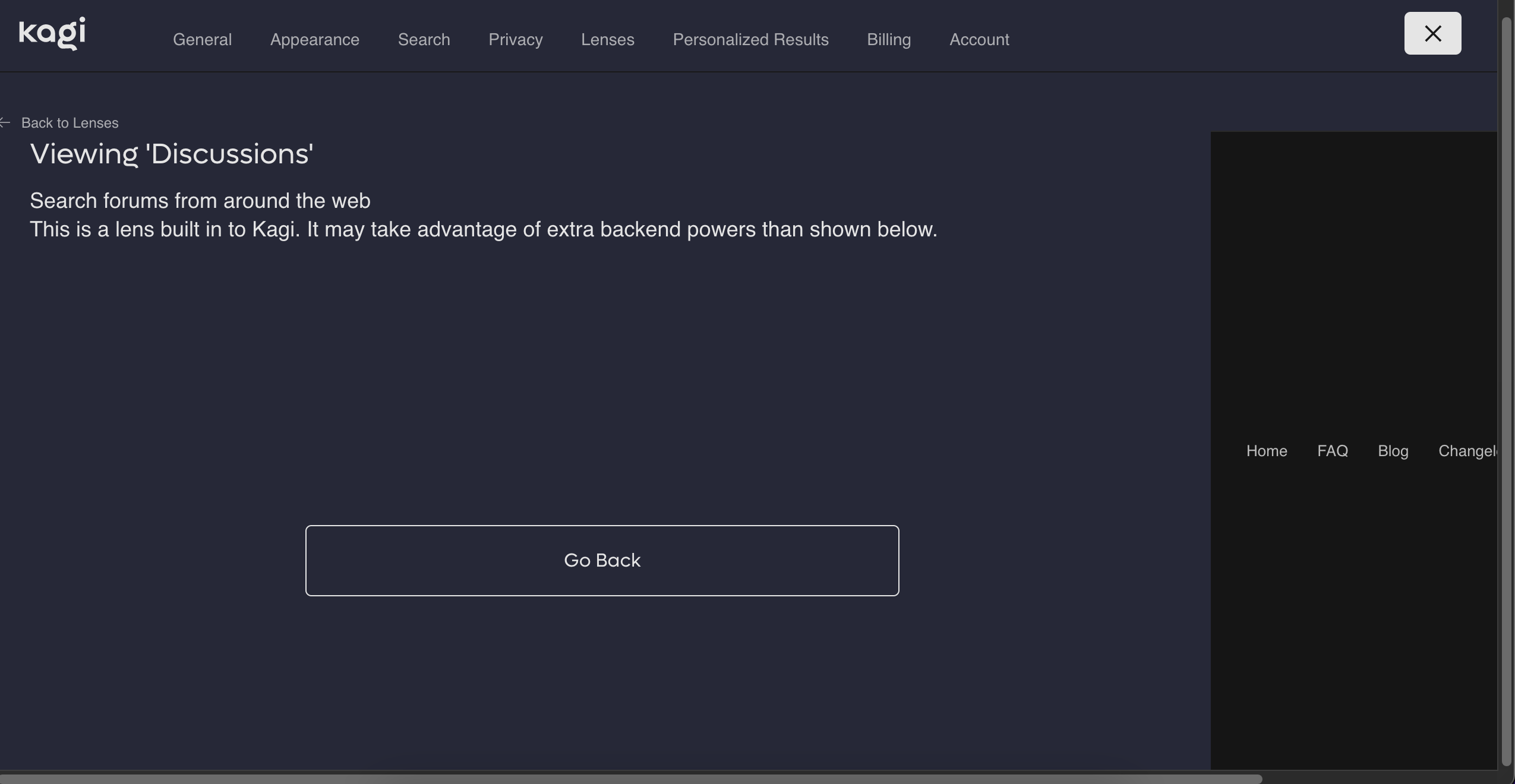Open the Home footer link
Screen dimensions: 1515x784
click(1266, 451)
